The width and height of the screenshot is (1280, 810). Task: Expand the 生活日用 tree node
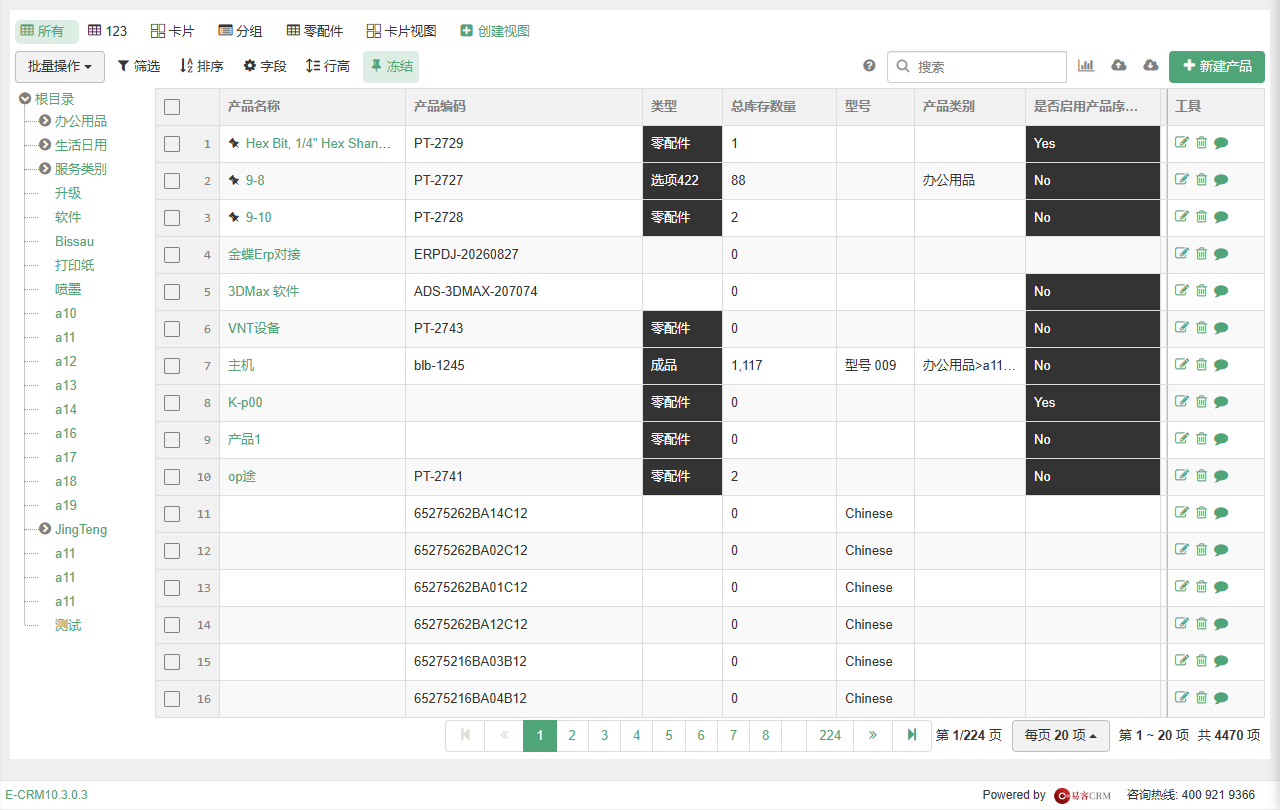point(45,145)
